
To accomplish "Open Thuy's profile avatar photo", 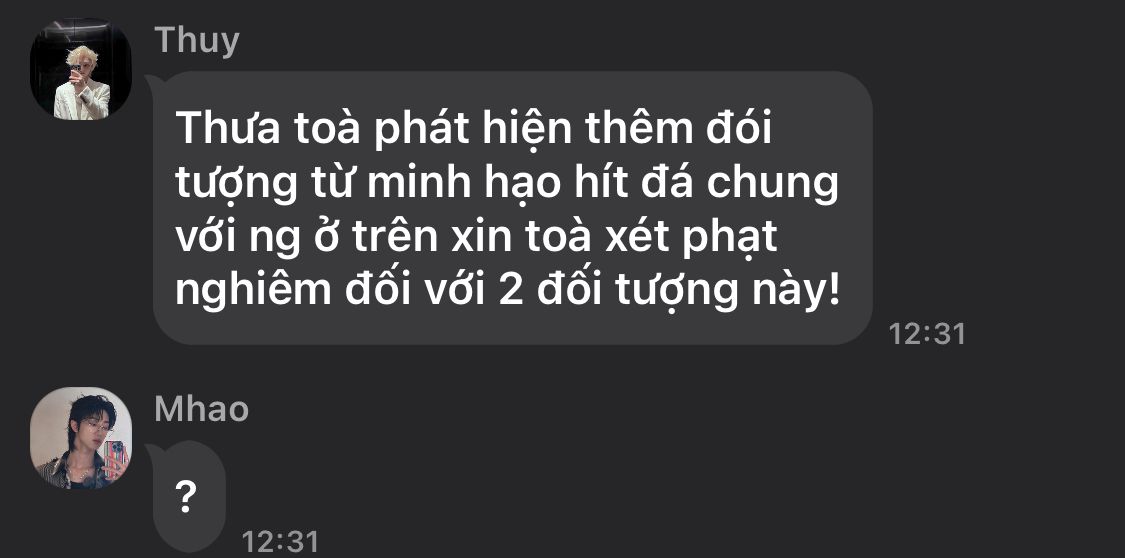I will pyautogui.click(x=80, y=69).
